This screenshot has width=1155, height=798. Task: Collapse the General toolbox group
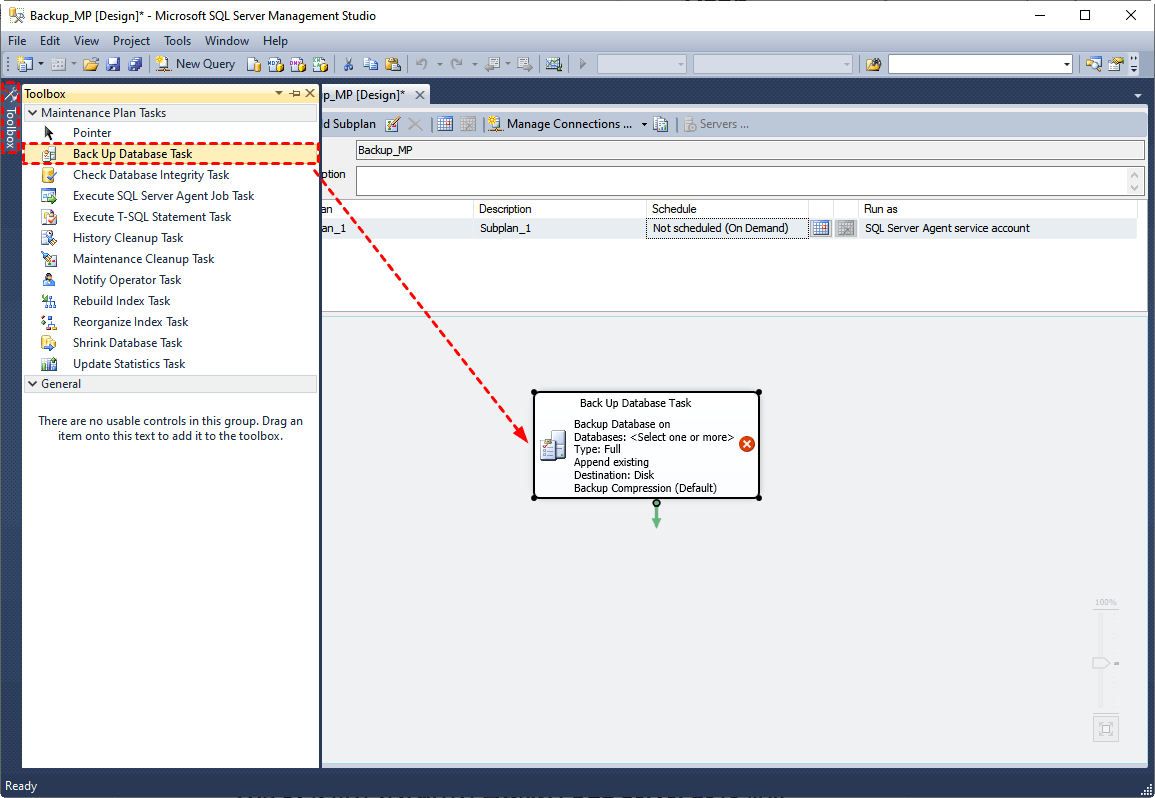click(33, 383)
